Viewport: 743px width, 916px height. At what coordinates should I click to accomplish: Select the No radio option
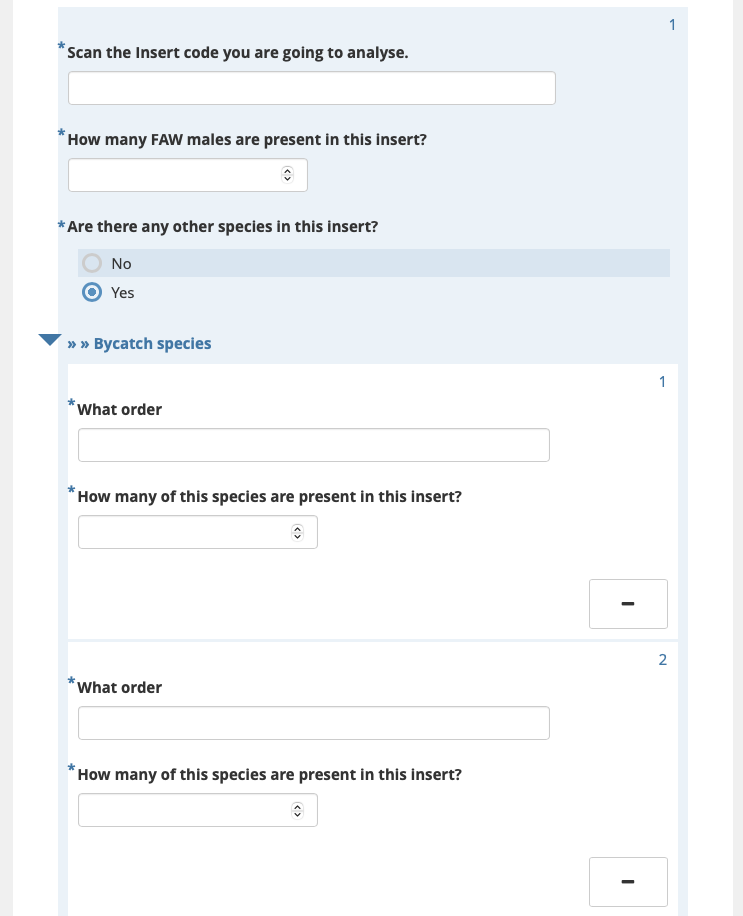click(x=92, y=263)
